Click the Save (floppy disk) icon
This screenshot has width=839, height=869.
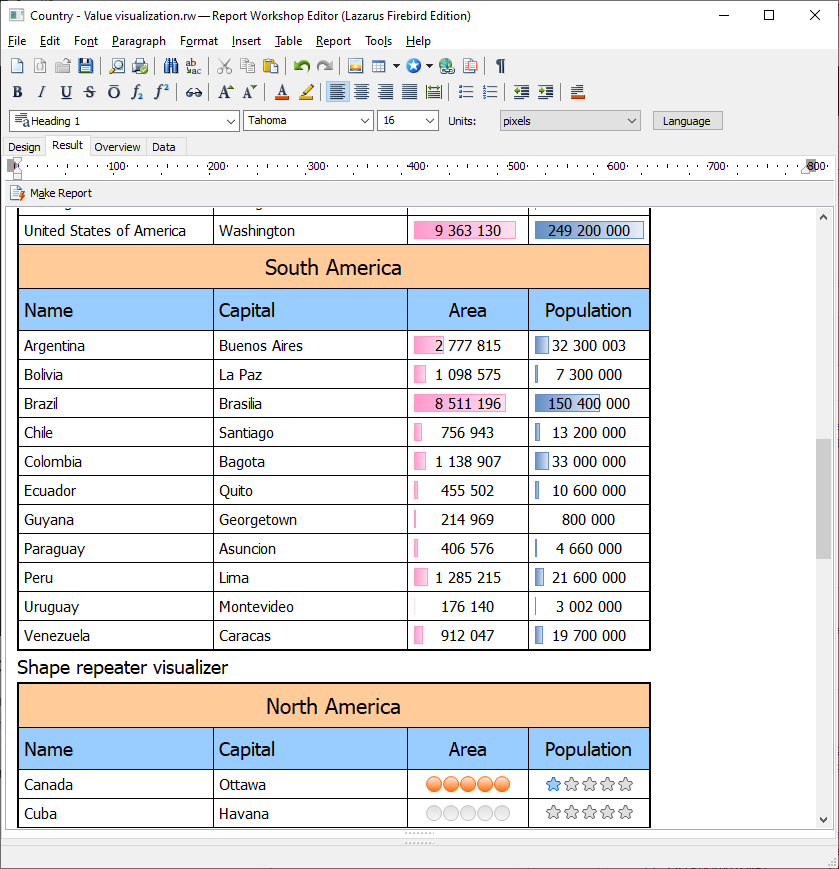tap(85, 66)
